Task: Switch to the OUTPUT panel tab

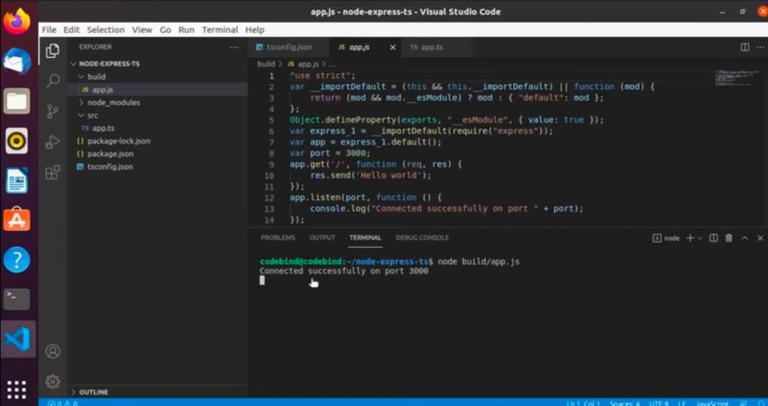Action: click(322, 238)
